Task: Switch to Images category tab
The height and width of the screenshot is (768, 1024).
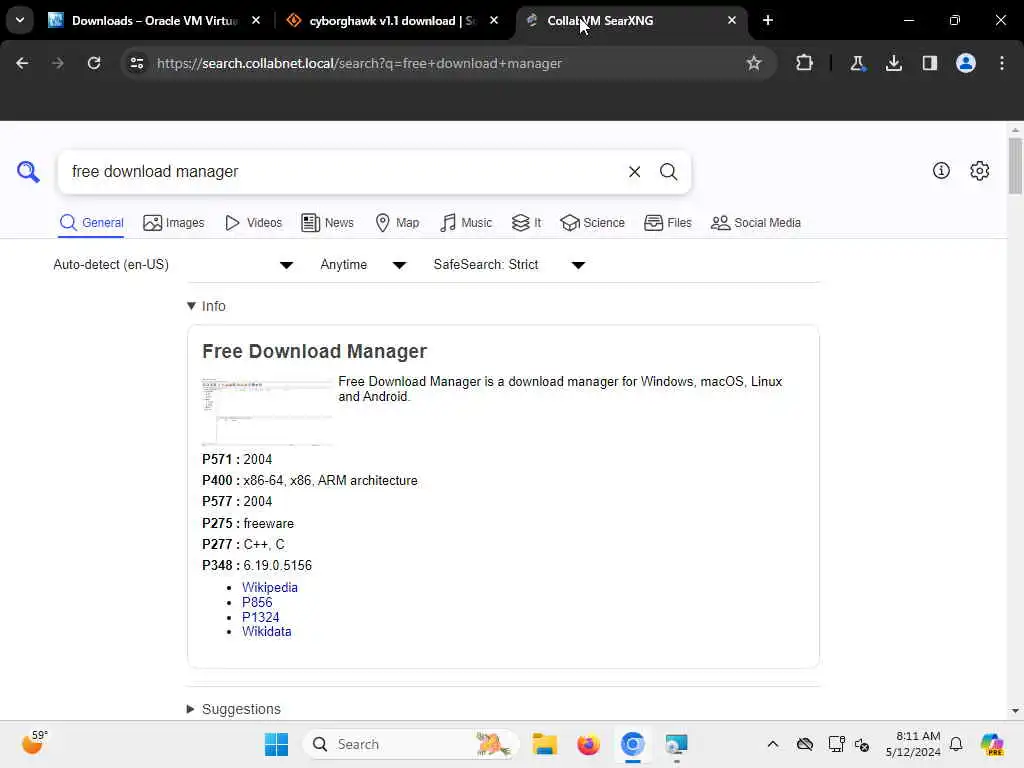Action: [x=174, y=223]
